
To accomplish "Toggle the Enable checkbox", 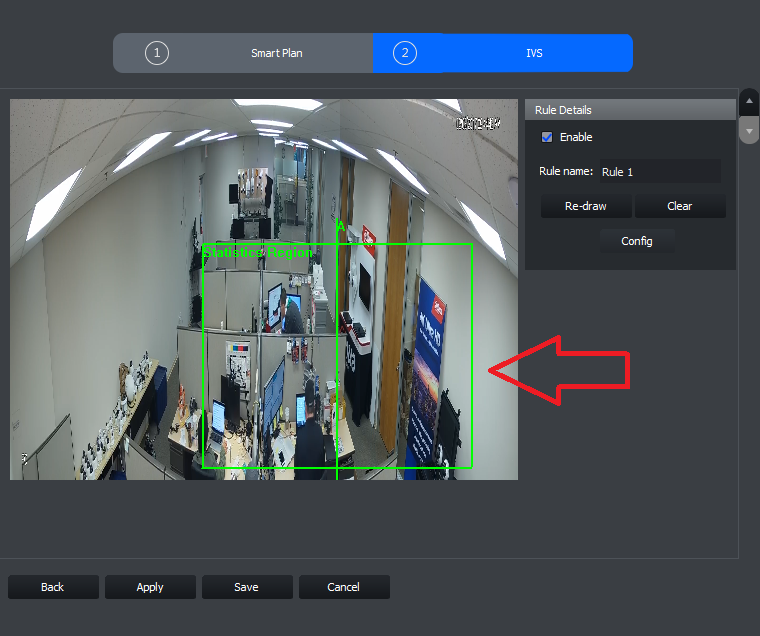I will [x=547, y=137].
